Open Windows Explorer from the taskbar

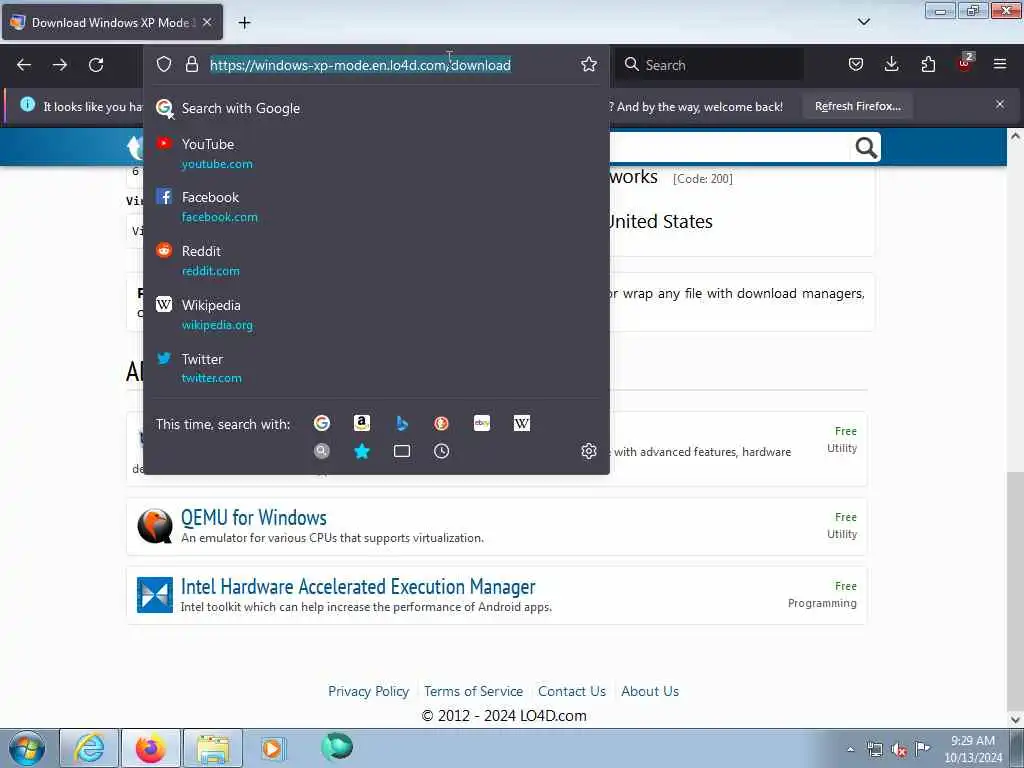click(213, 748)
